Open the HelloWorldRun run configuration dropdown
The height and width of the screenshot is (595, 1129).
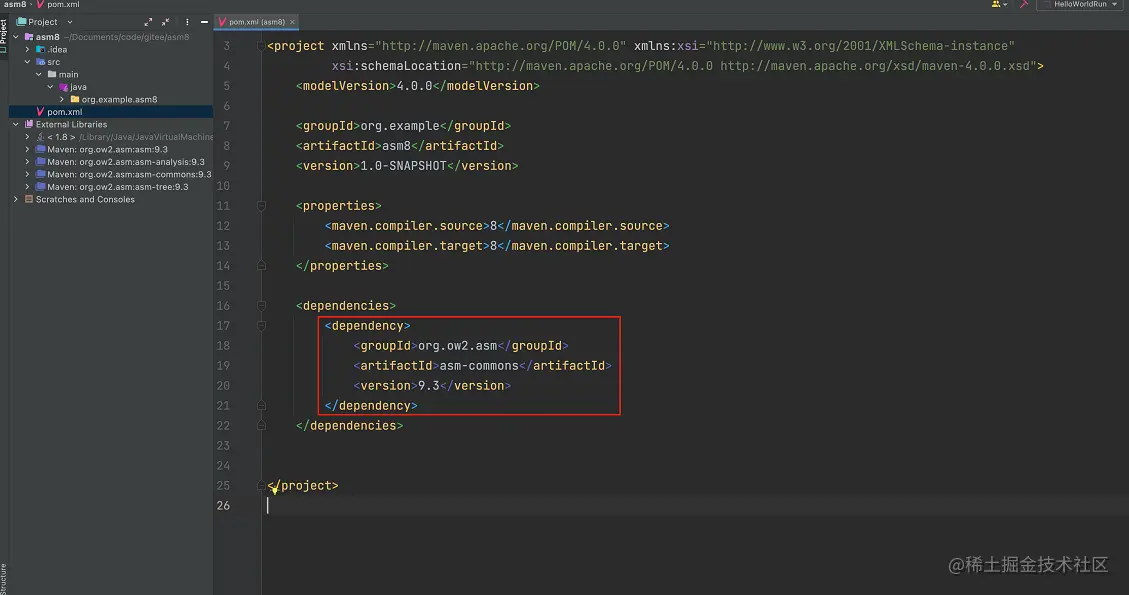coord(1080,4)
